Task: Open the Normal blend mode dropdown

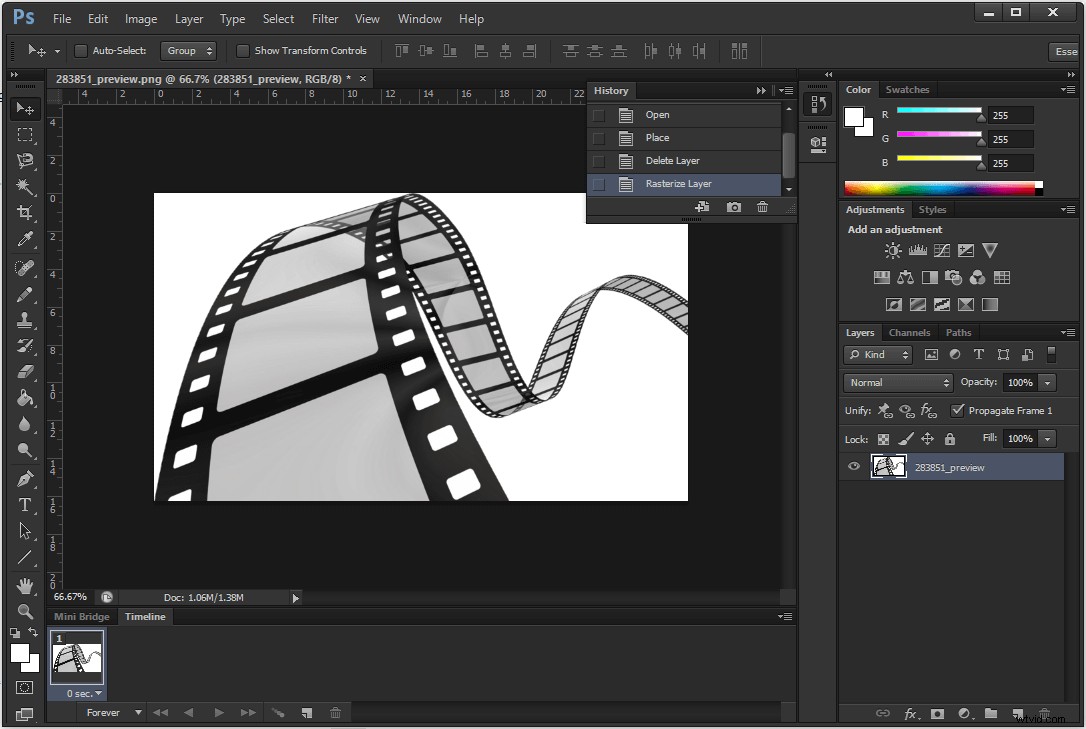Action: click(x=897, y=382)
